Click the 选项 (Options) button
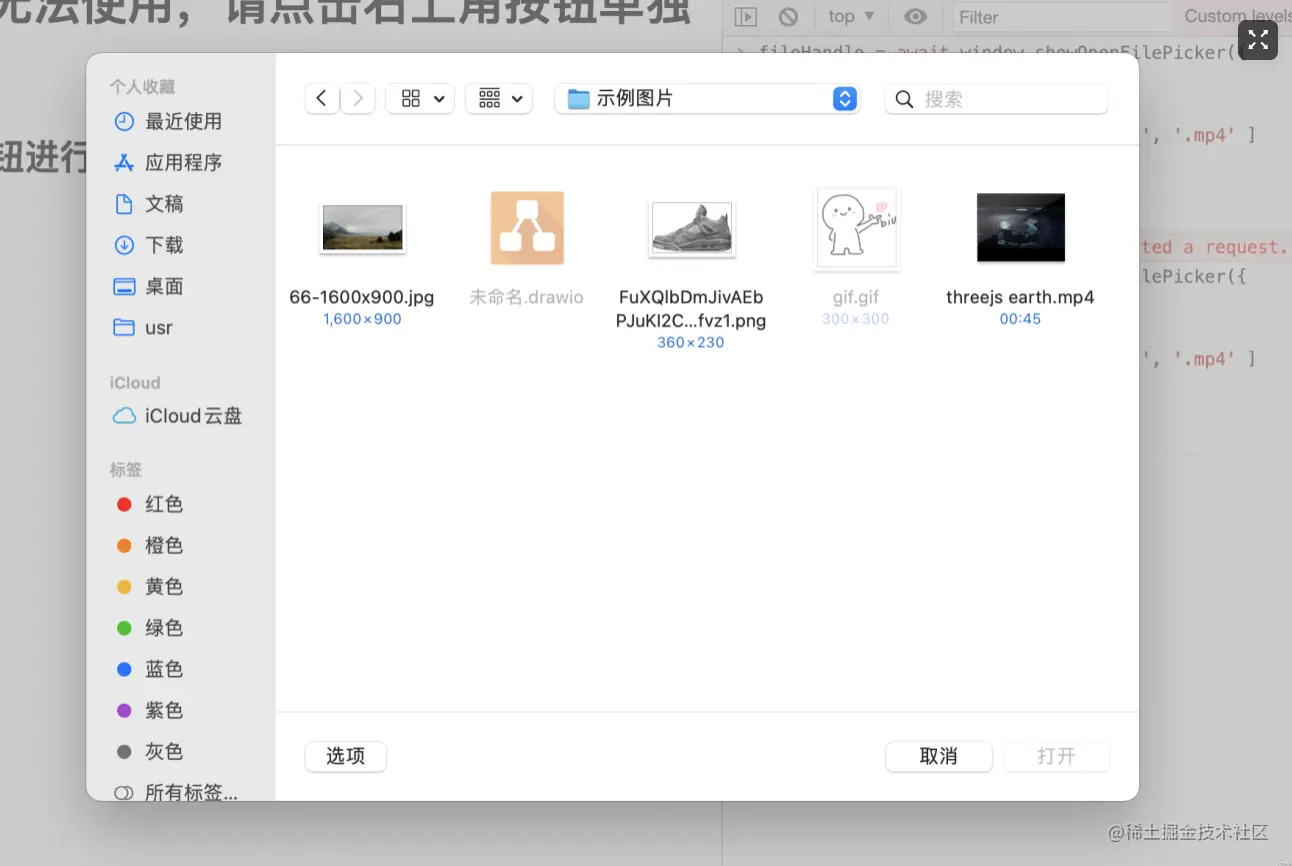 pyautogui.click(x=345, y=757)
